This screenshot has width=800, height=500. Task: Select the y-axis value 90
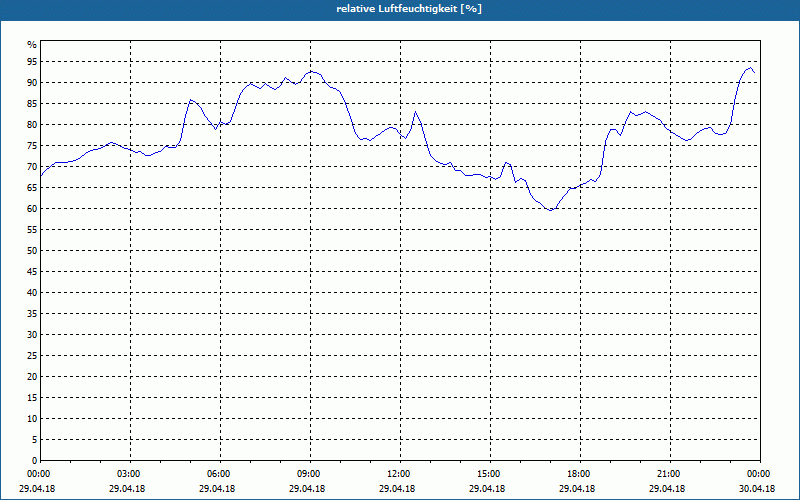(32, 82)
